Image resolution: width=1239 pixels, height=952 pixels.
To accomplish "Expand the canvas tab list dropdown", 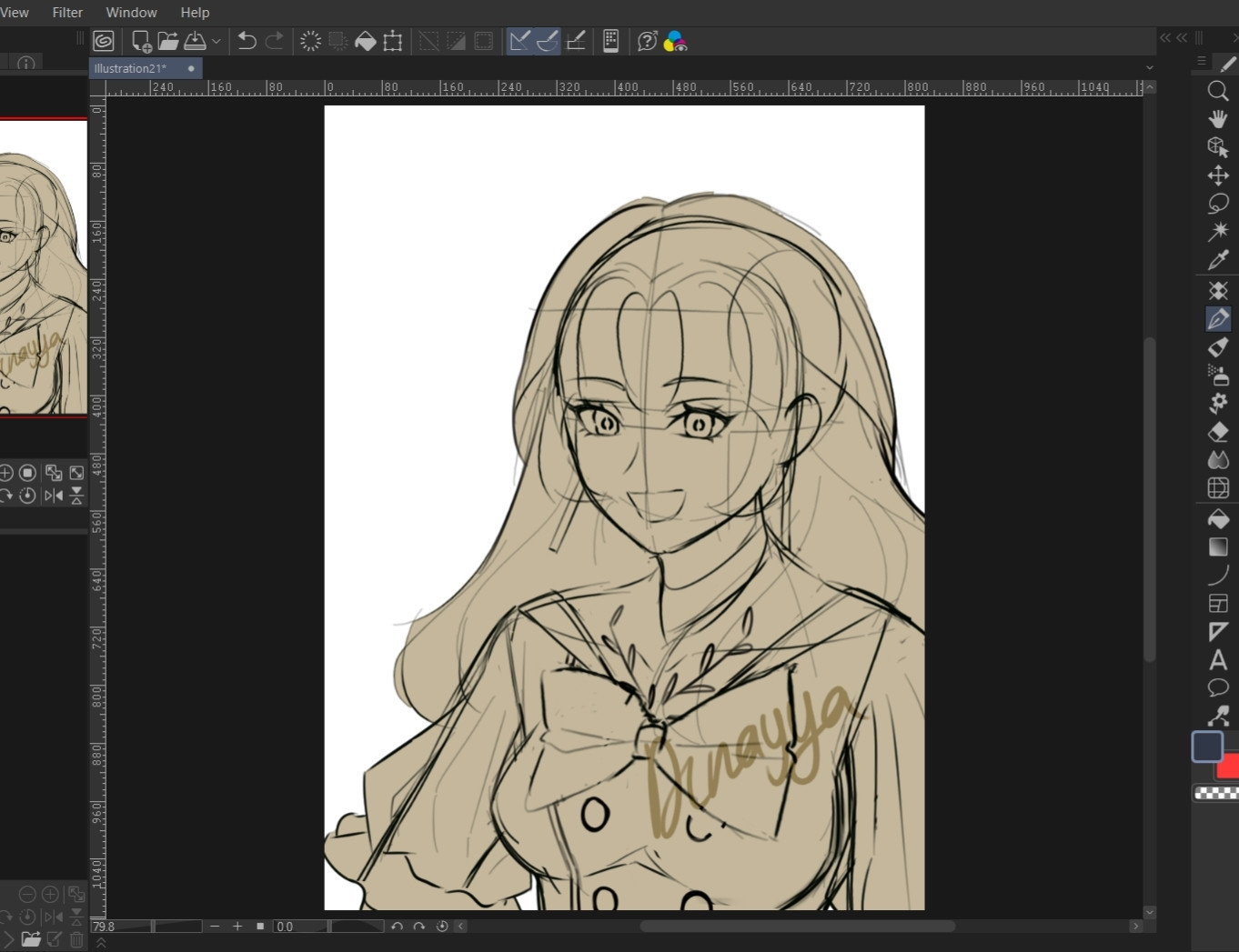I will click(1149, 67).
